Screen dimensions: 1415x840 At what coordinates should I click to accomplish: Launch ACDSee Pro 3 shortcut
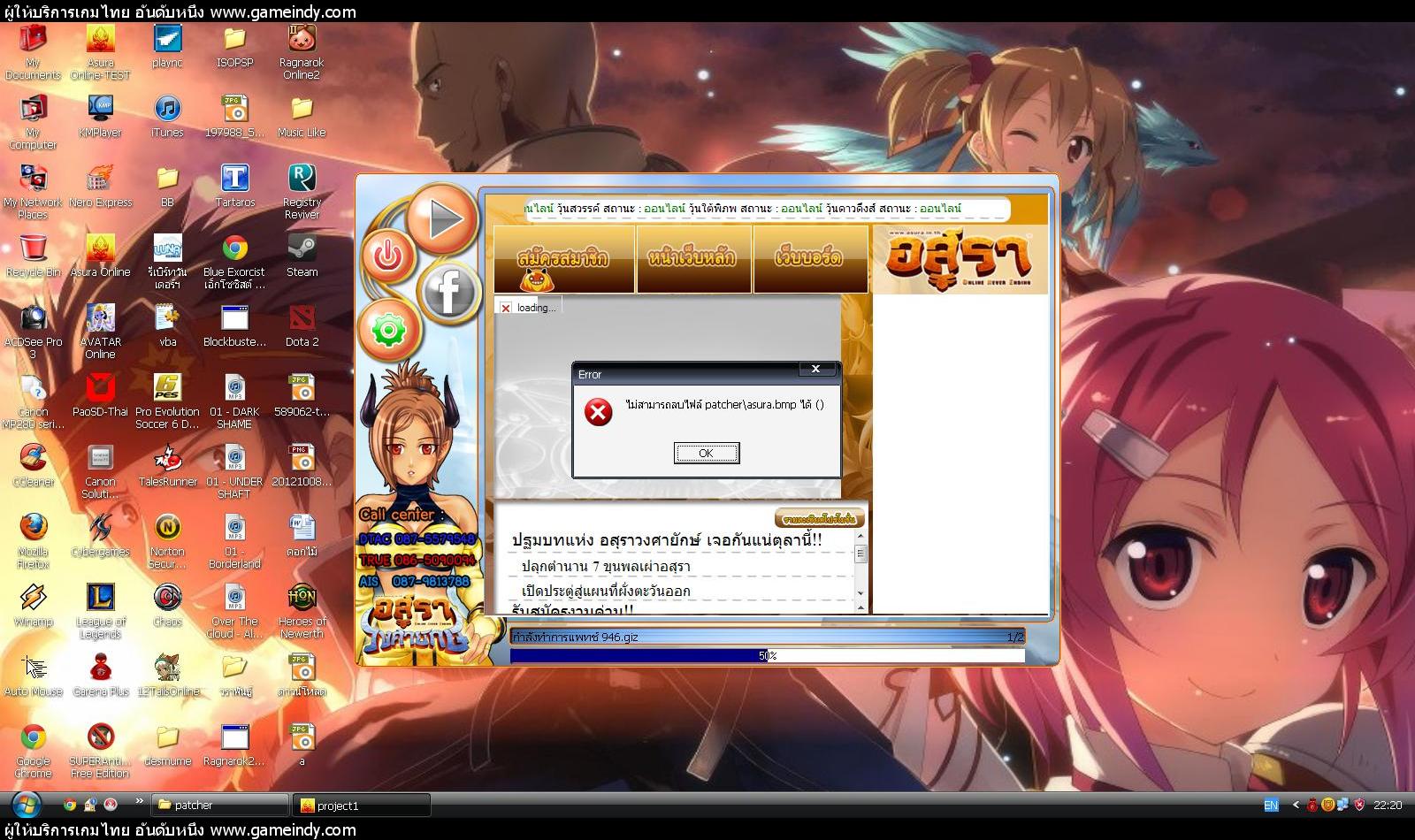tap(33, 332)
